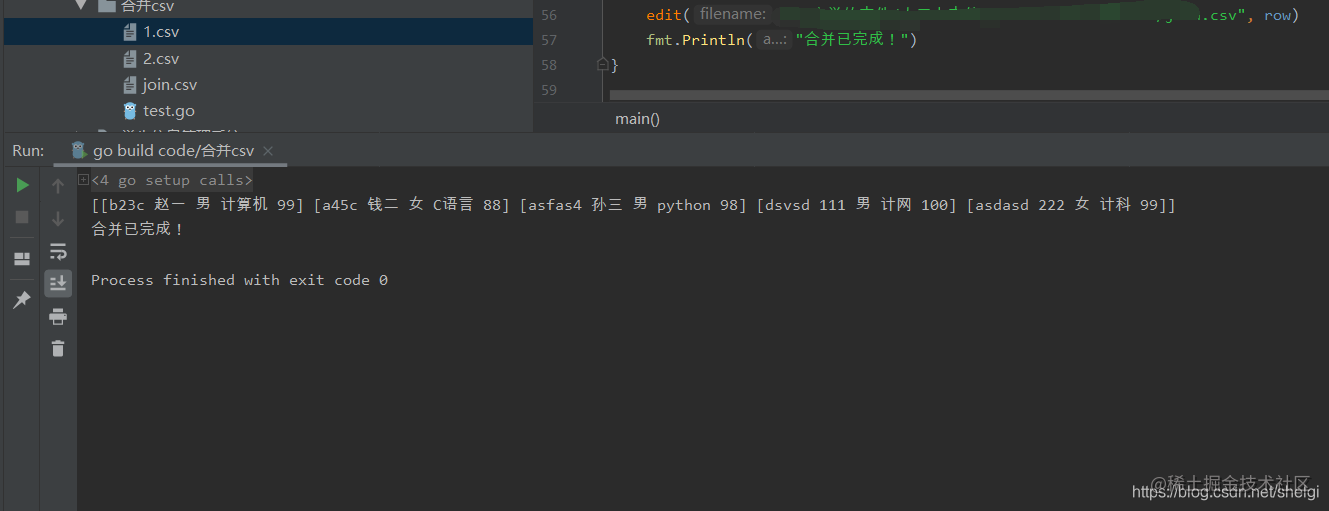Viewport: 1329px width, 511px height.
Task: Clear console with trash can icon
Action: click(58, 348)
